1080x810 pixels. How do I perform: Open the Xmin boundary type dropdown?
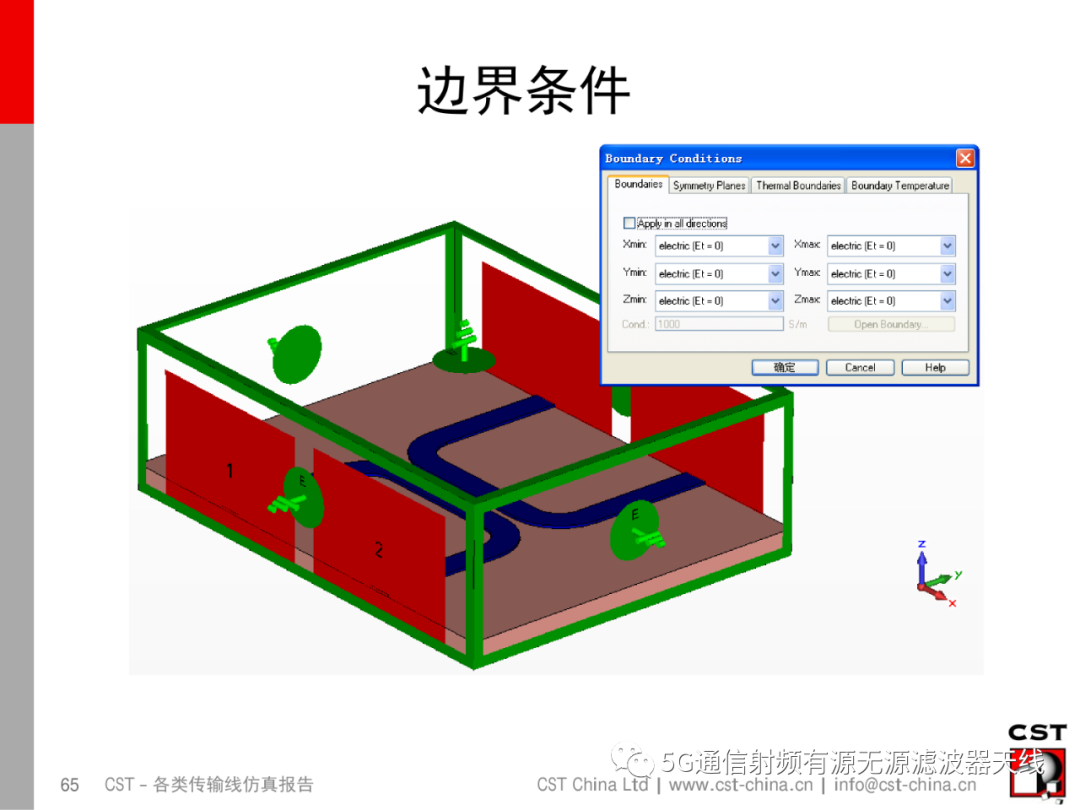pos(775,246)
